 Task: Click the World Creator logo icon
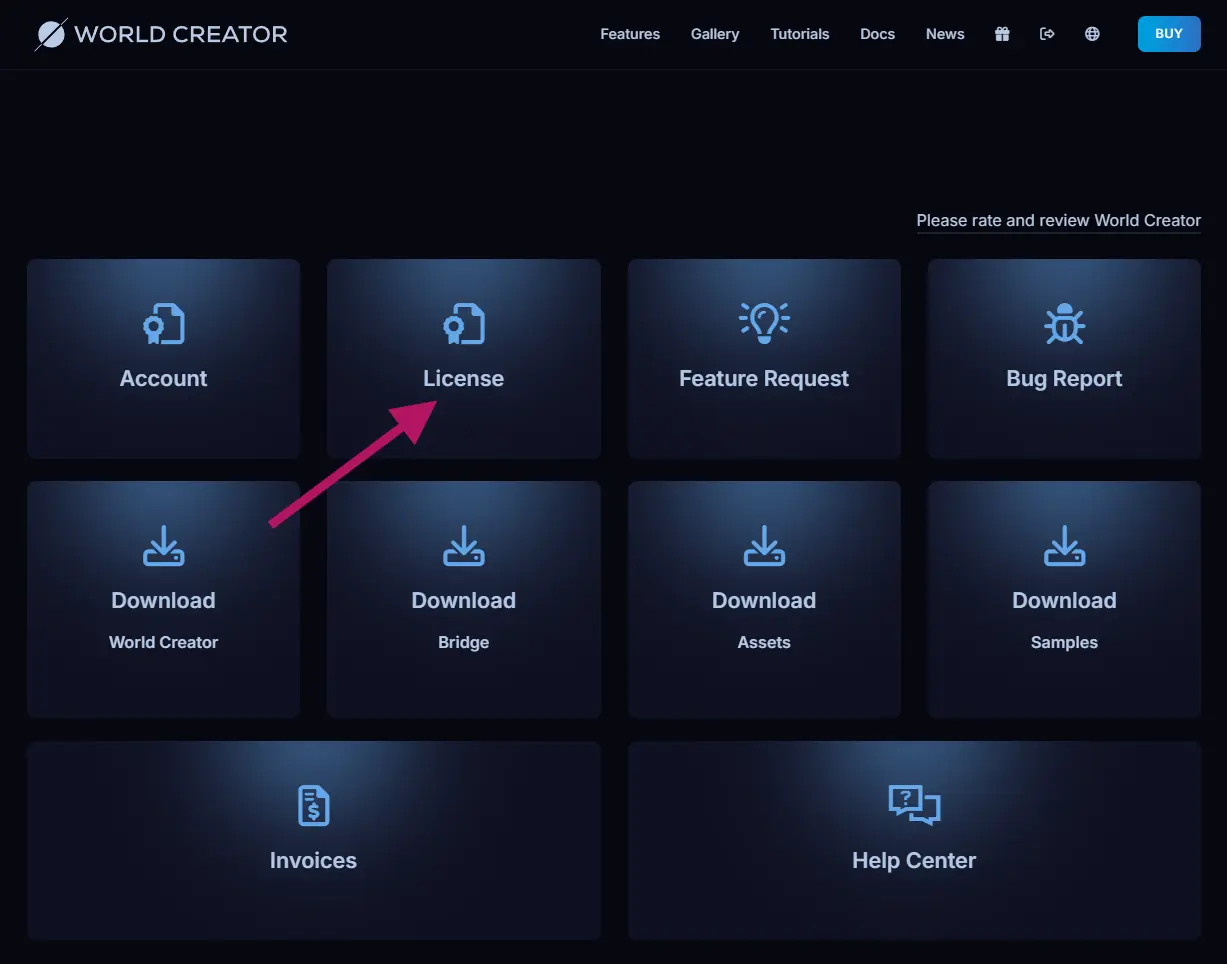coord(51,34)
